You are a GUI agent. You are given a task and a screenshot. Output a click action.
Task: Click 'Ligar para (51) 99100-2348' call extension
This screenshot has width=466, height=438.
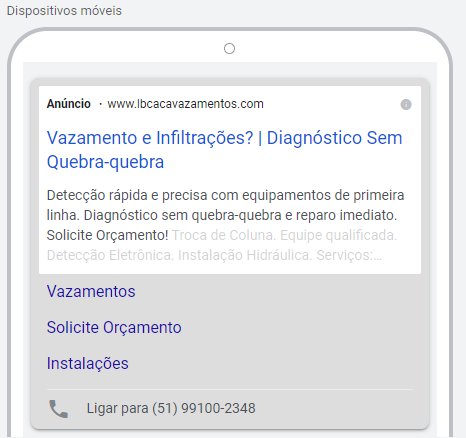[x=171, y=408]
